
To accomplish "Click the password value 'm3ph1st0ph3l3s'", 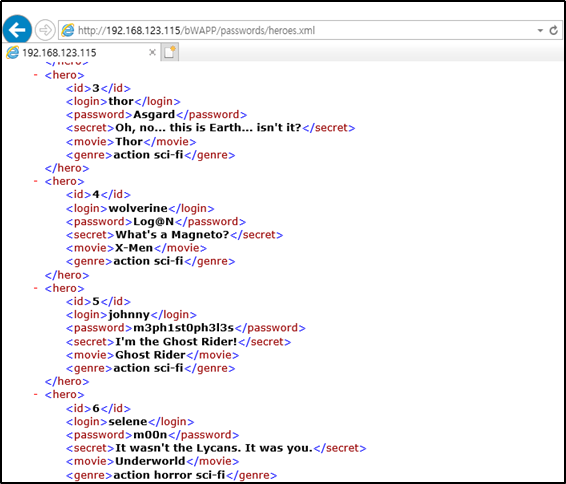I will click(x=184, y=328).
